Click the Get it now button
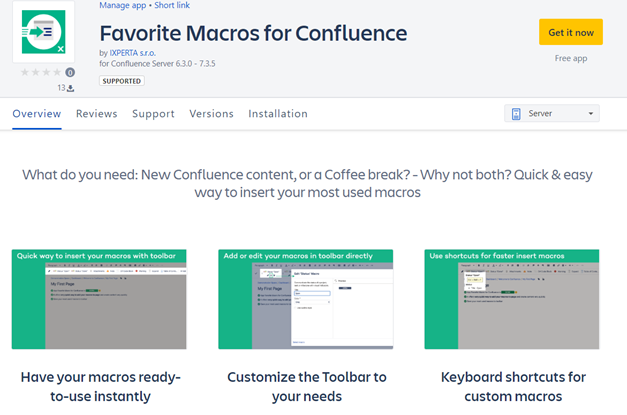 [571, 32]
